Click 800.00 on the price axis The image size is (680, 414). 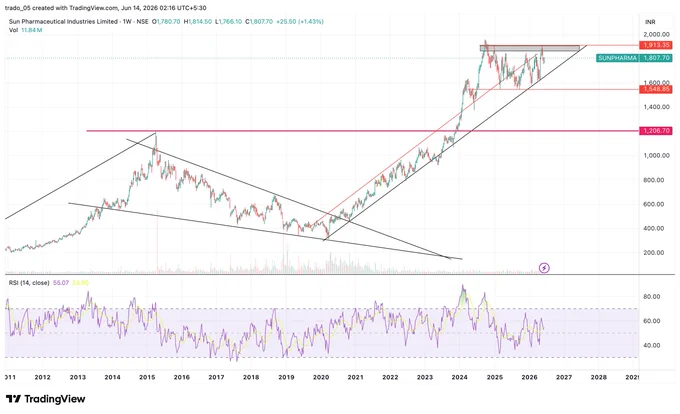click(x=654, y=179)
